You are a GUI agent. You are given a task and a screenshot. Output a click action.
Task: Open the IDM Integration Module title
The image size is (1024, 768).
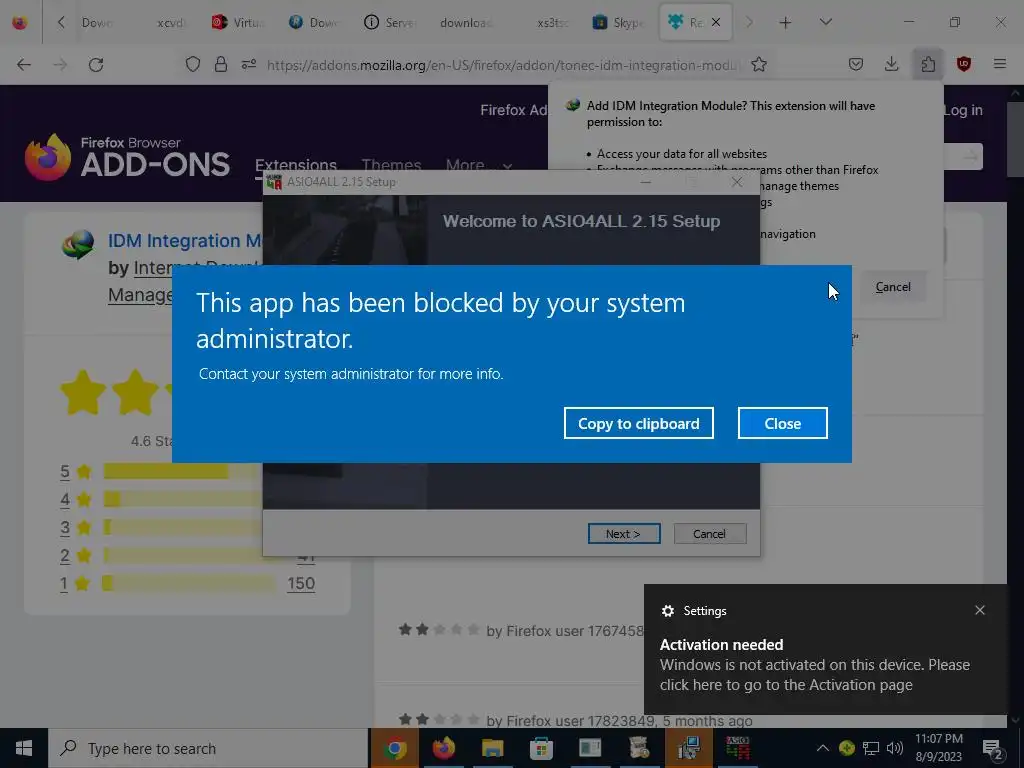pyautogui.click(x=185, y=240)
